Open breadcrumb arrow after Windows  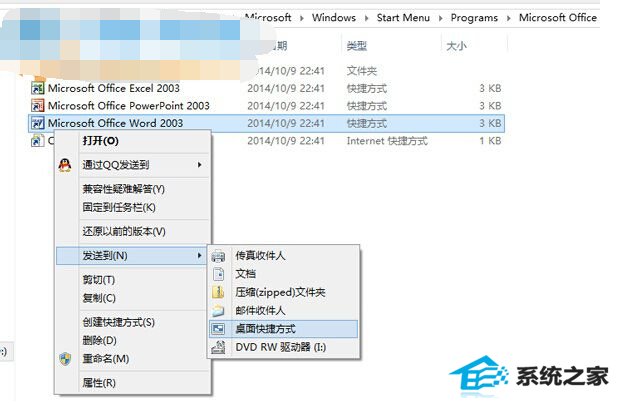(x=366, y=18)
